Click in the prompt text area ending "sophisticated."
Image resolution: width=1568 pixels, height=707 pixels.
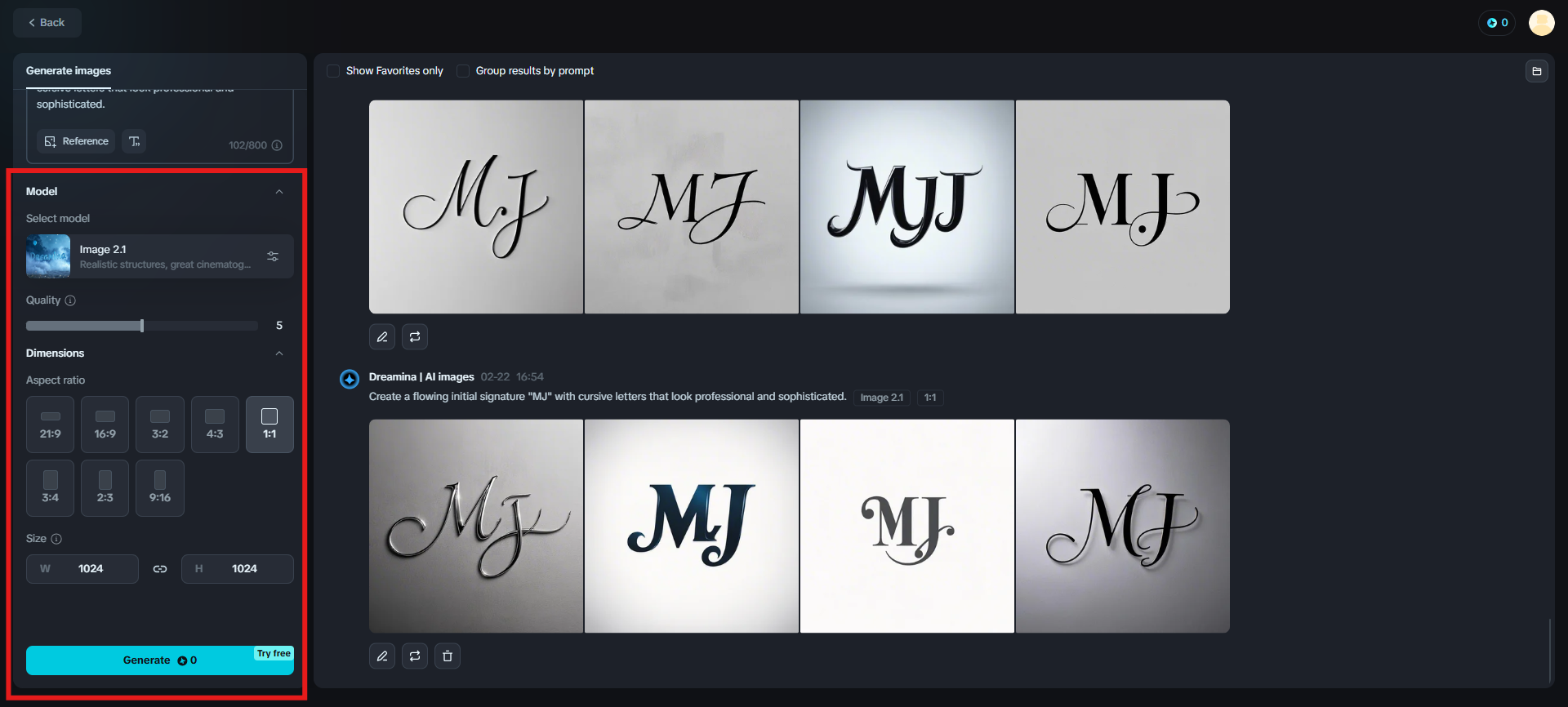pyautogui.click(x=160, y=104)
